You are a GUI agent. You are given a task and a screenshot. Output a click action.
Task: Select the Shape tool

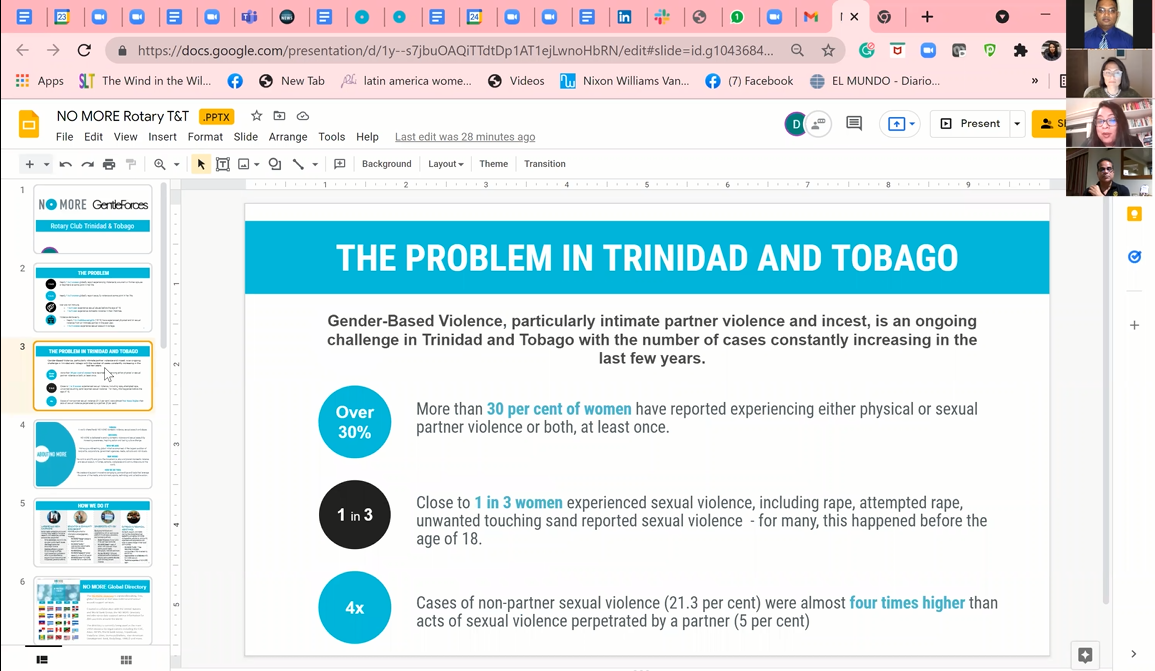tap(275, 164)
